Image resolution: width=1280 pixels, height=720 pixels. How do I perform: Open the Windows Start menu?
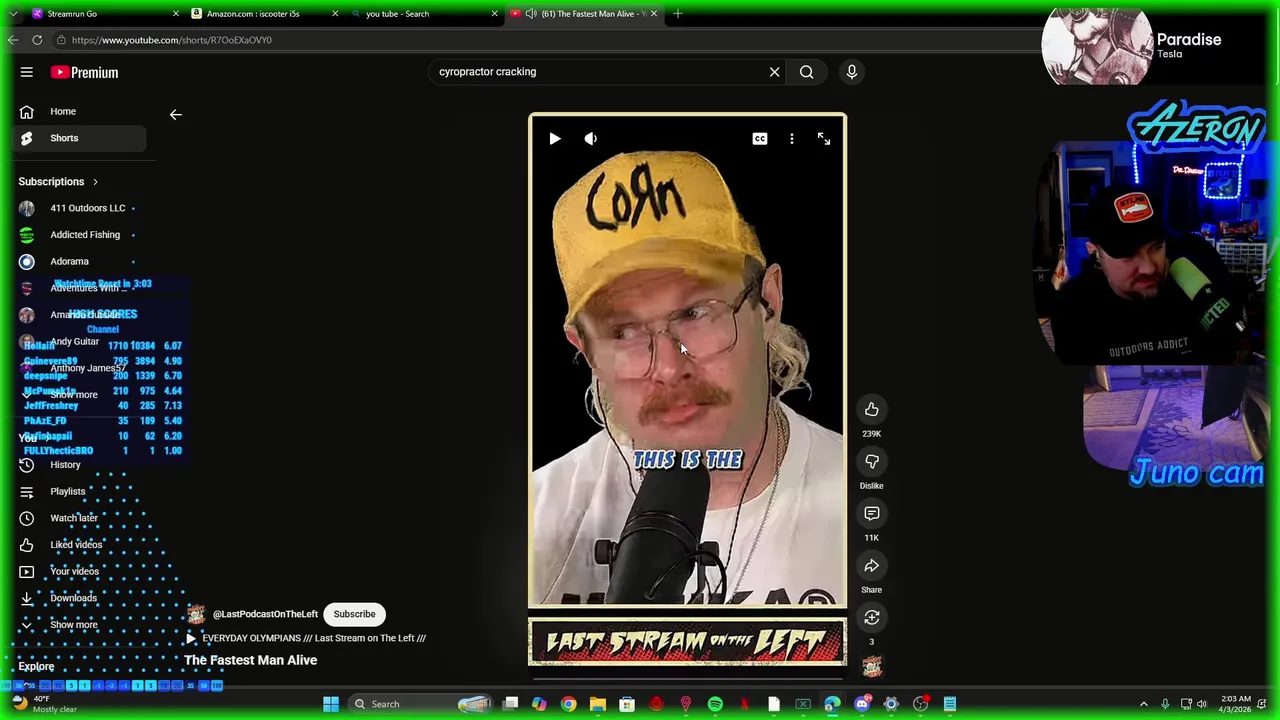pos(331,704)
